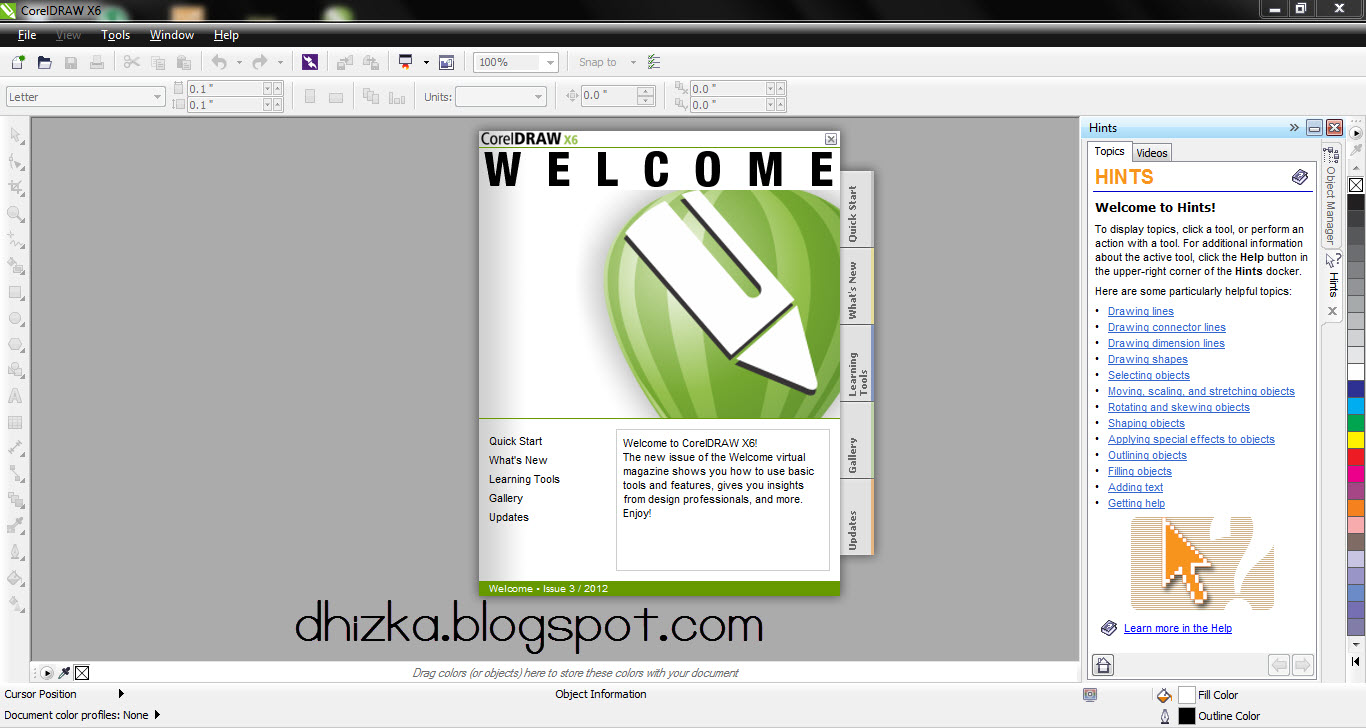This screenshot has width=1366, height=728.
Task: Click the Redo arrow icon
Action: point(260,62)
